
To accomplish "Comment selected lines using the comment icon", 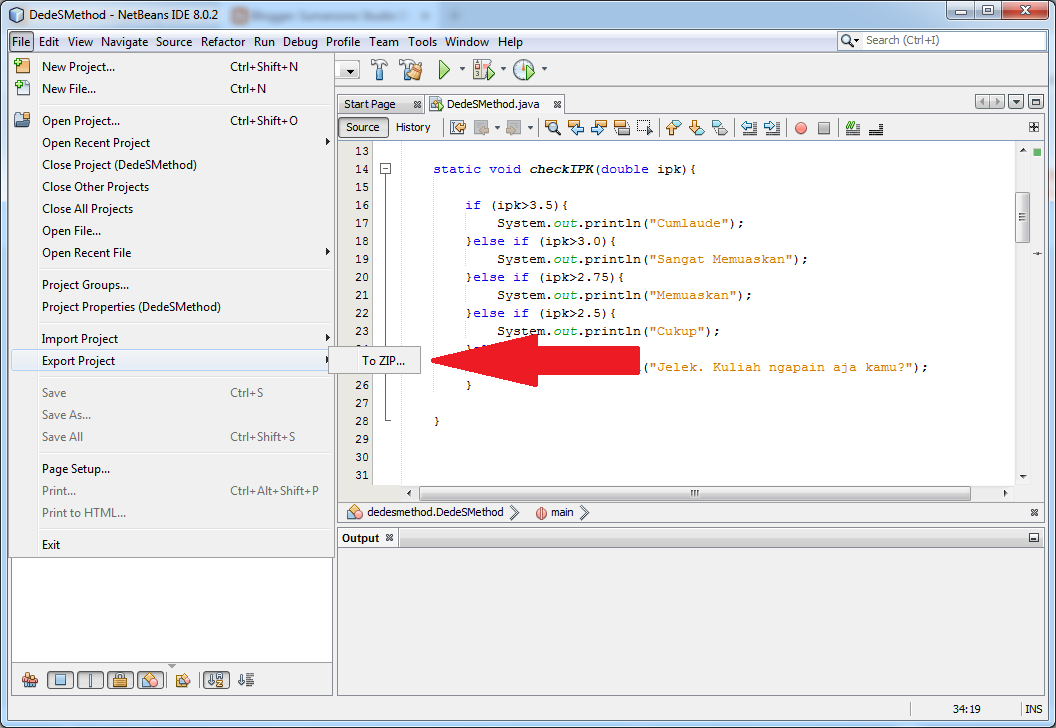I will 851,128.
